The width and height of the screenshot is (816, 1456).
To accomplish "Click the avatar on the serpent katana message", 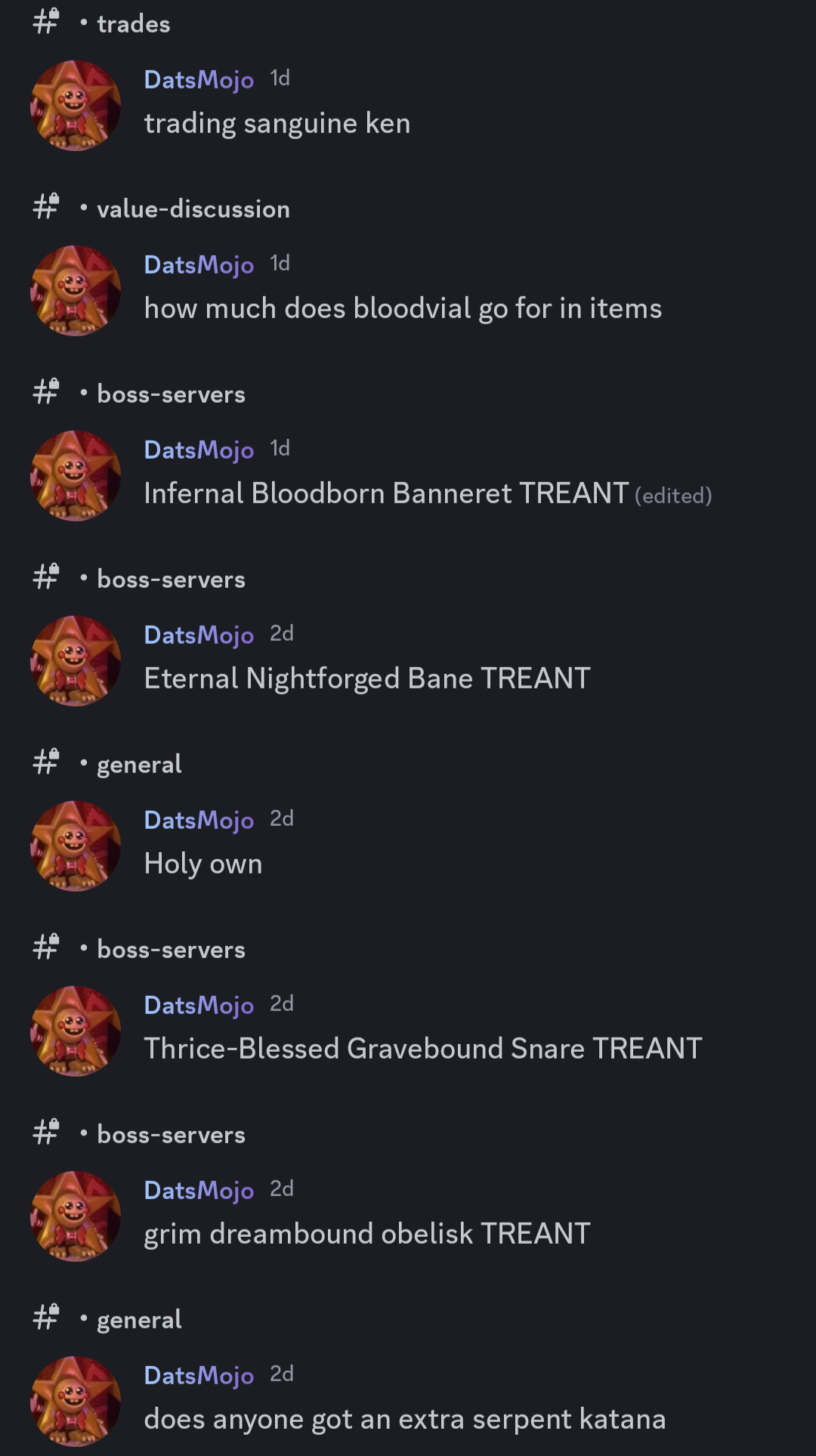I will [x=76, y=1402].
